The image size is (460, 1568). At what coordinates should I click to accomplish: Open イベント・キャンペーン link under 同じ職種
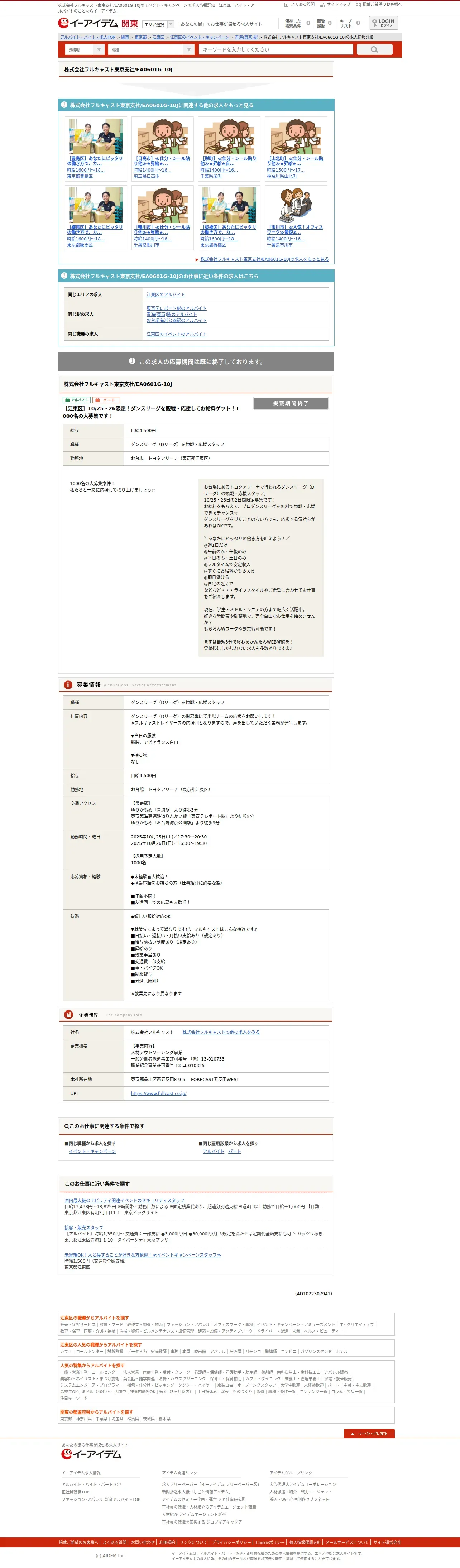(x=92, y=1152)
